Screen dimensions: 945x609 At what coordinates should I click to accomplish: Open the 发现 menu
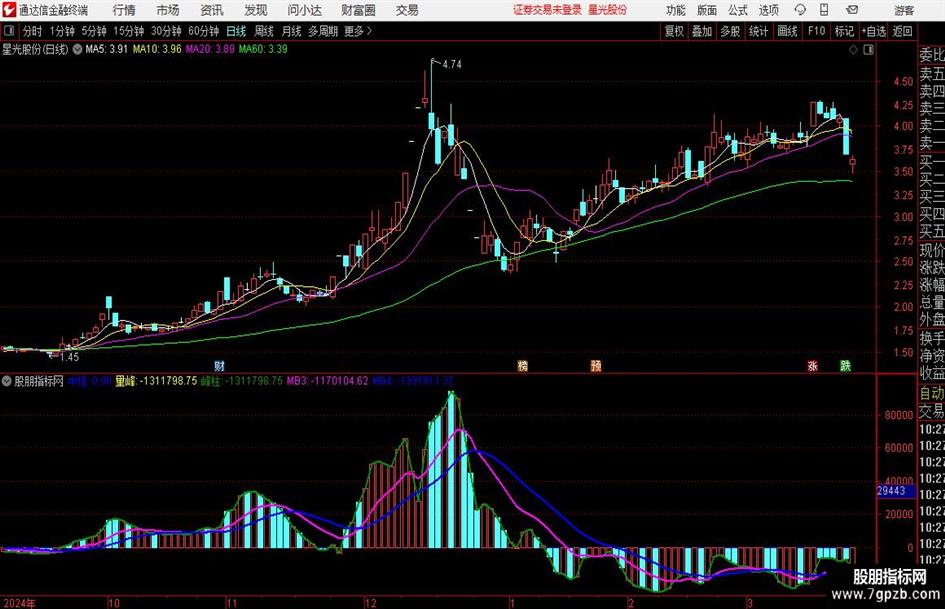pos(256,10)
